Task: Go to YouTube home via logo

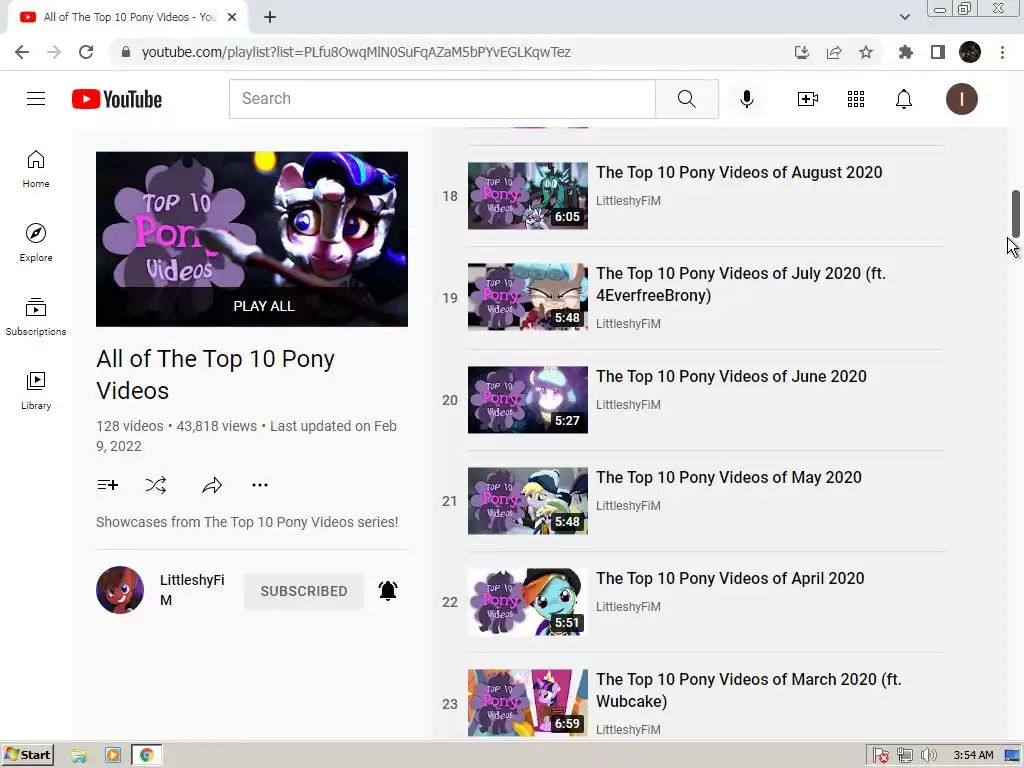Action: (117, 99)
